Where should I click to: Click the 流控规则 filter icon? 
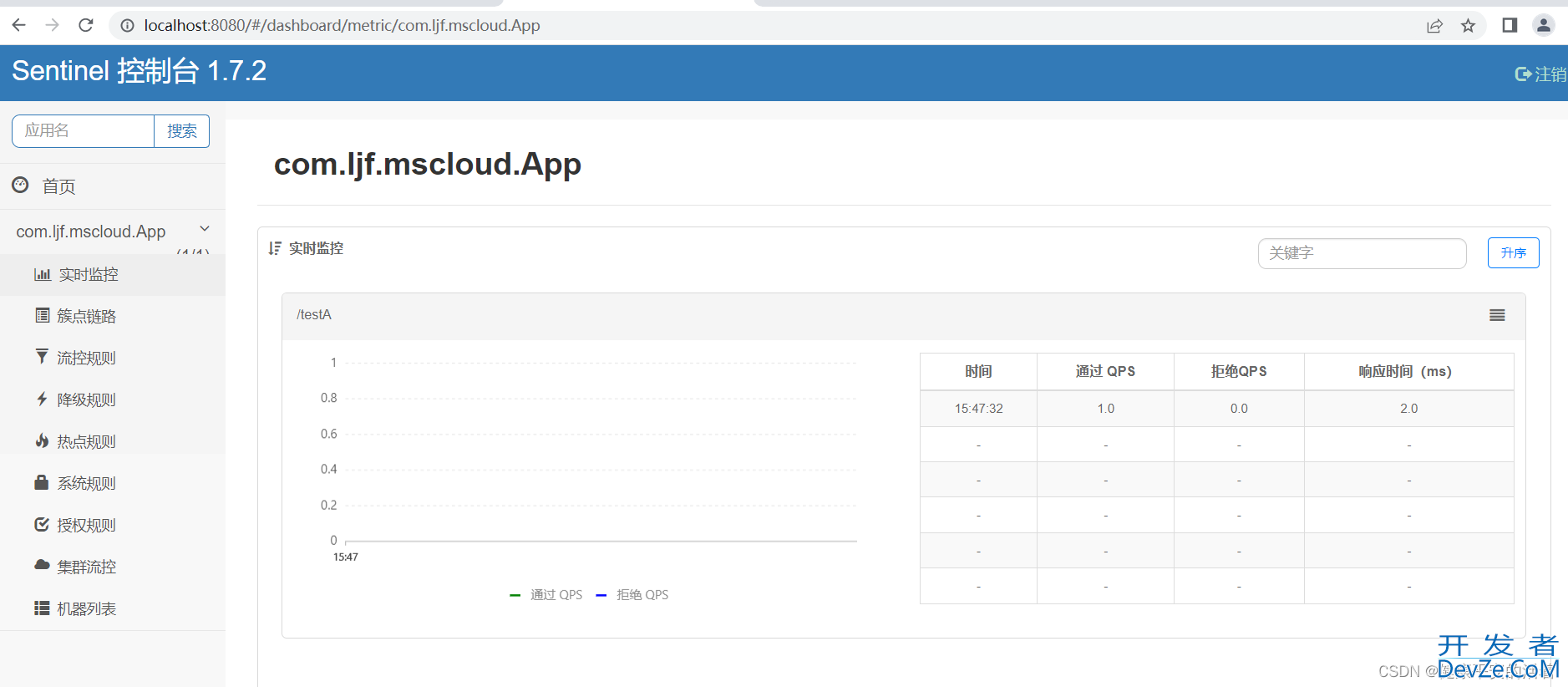42,356
